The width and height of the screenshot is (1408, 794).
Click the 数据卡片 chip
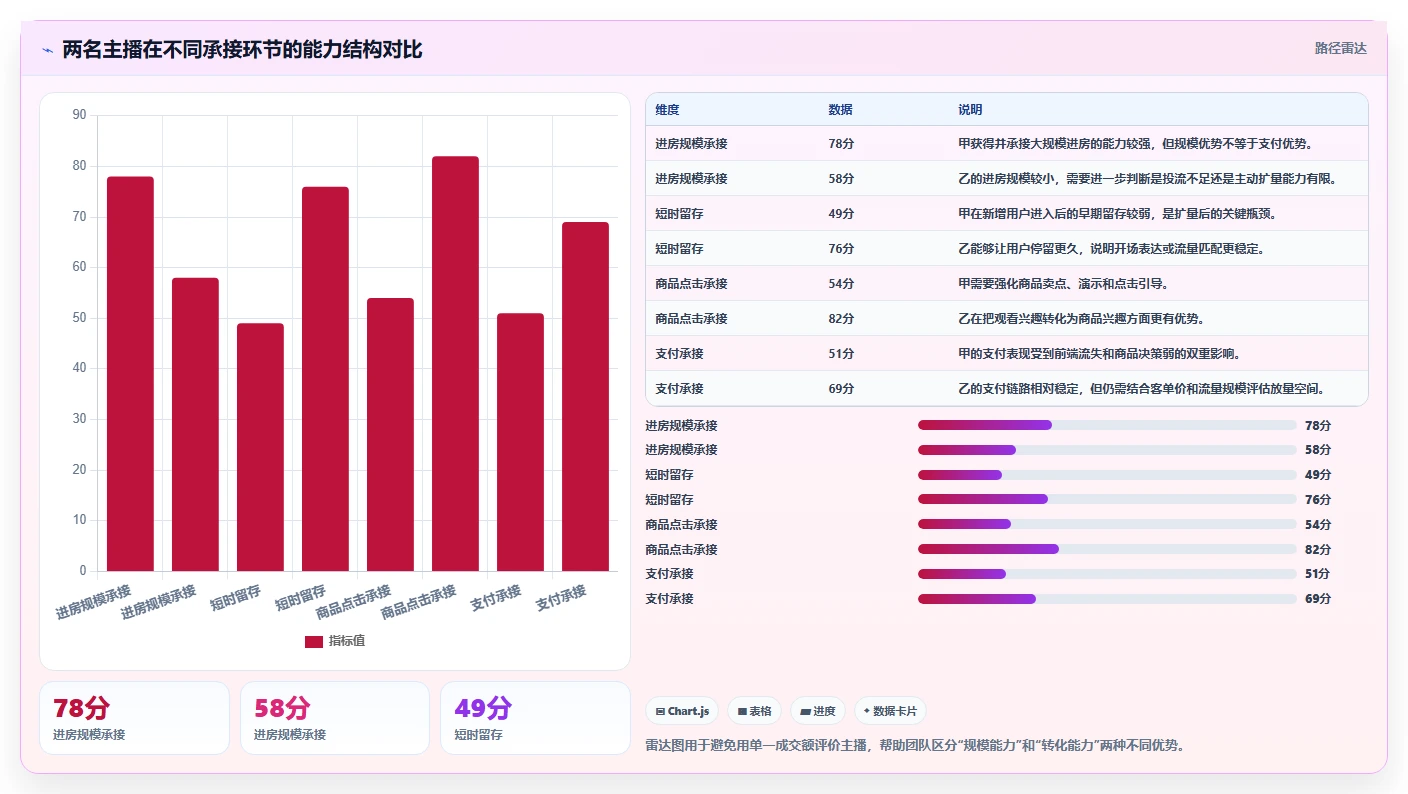(890, 711)
